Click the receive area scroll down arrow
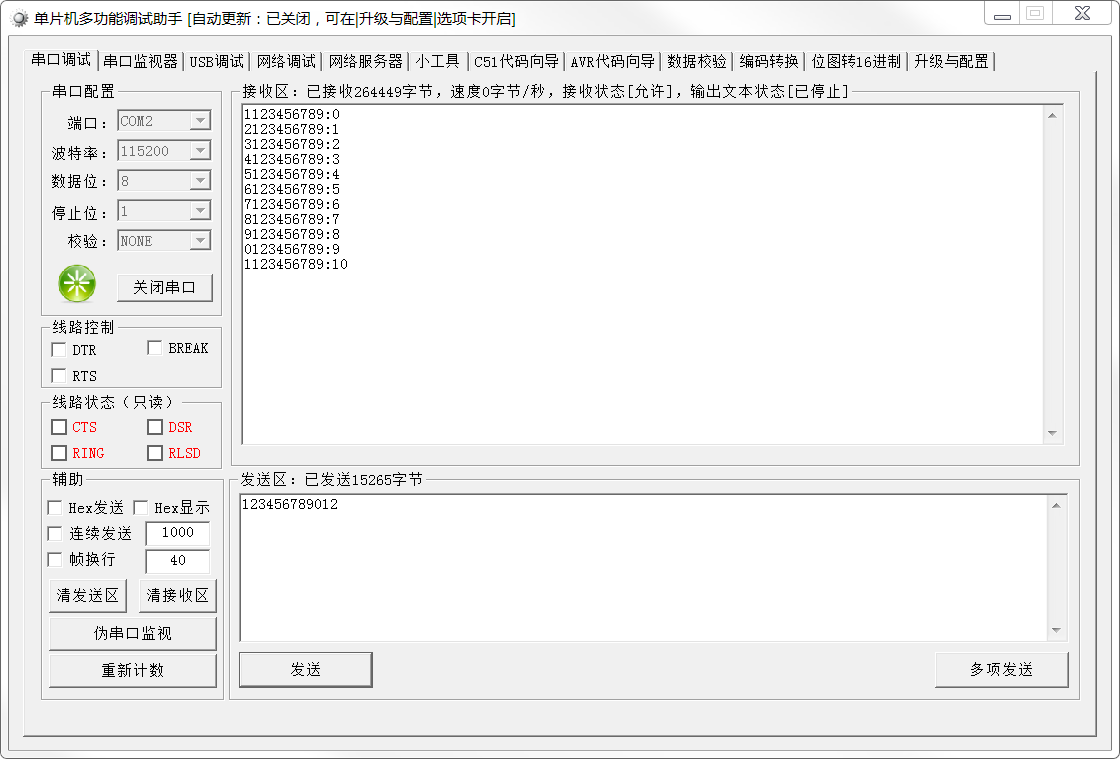Viewport: 1120px width, 759px height. point(1052,433)
